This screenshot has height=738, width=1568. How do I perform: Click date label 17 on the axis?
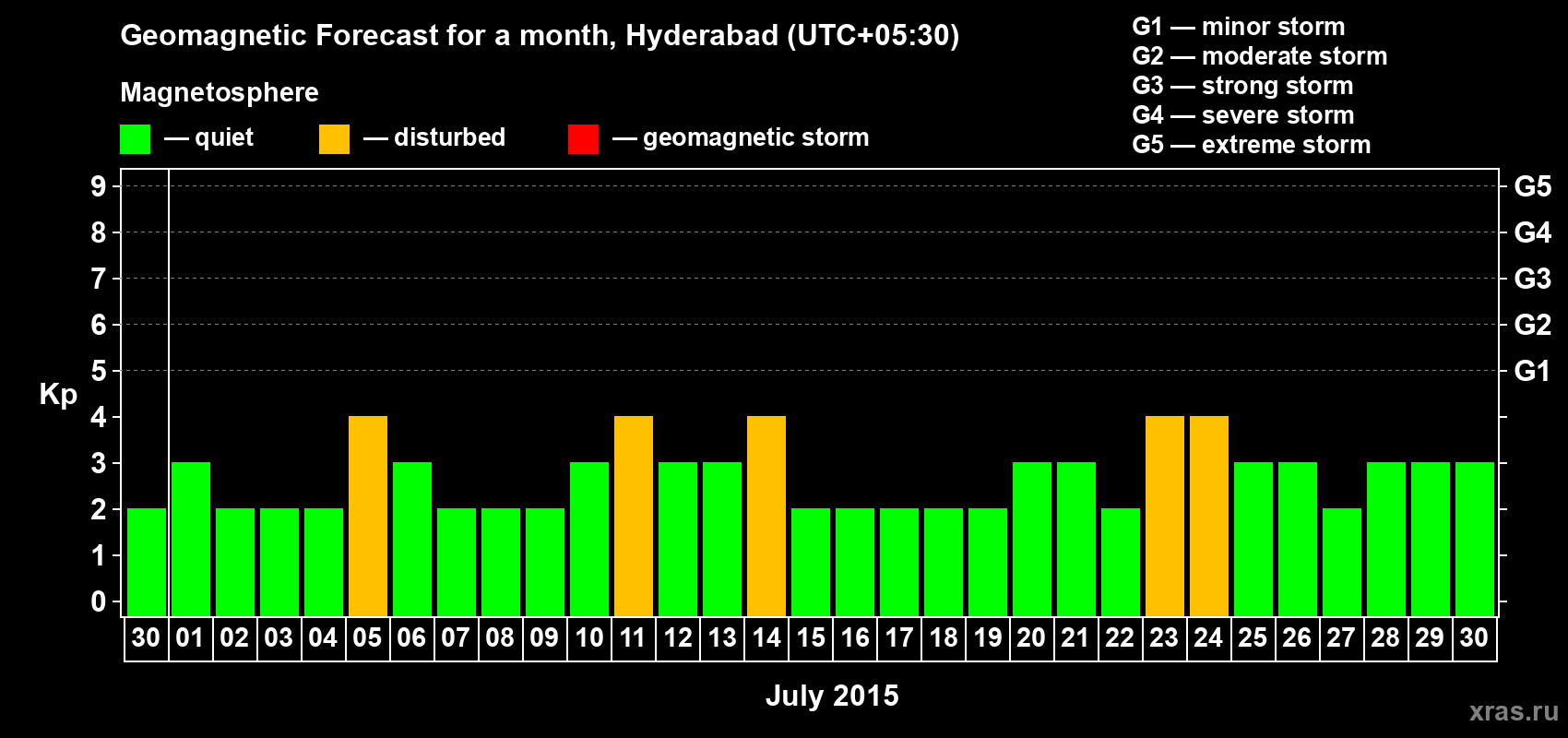[899, 638]
